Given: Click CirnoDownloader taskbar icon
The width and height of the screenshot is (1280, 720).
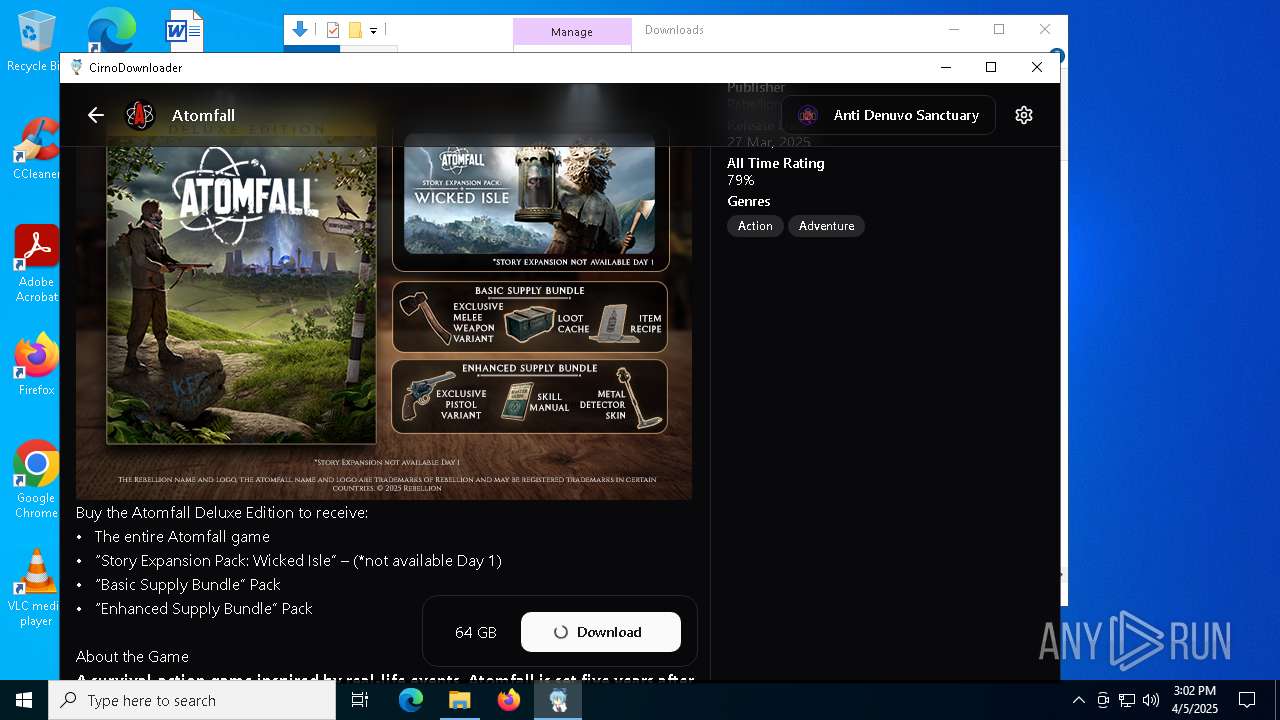Looking at the screenshot, I should (558, 700).
